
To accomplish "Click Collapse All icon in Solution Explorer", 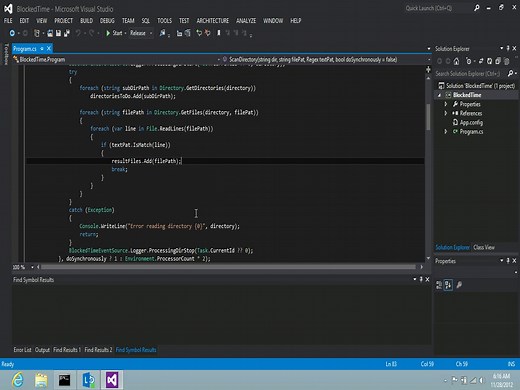I will [498, 61].
